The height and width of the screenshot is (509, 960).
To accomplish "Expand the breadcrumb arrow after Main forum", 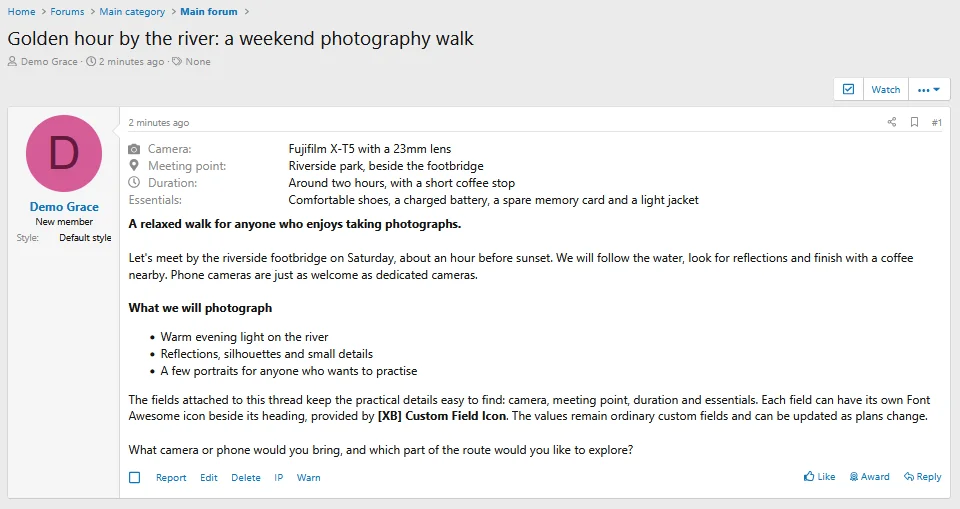I will pos(247,12).
